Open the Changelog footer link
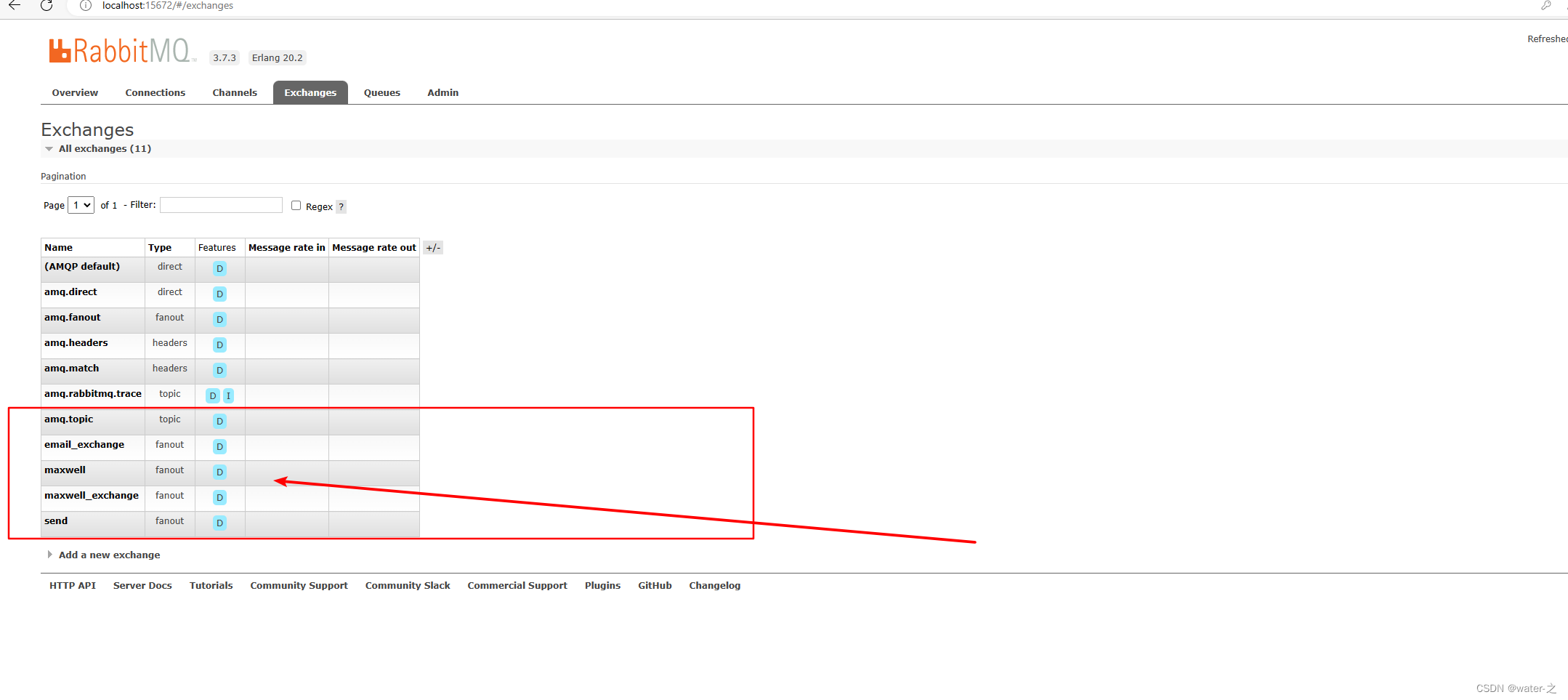This screenshot has height=700, width=1568. pos(715,586)
